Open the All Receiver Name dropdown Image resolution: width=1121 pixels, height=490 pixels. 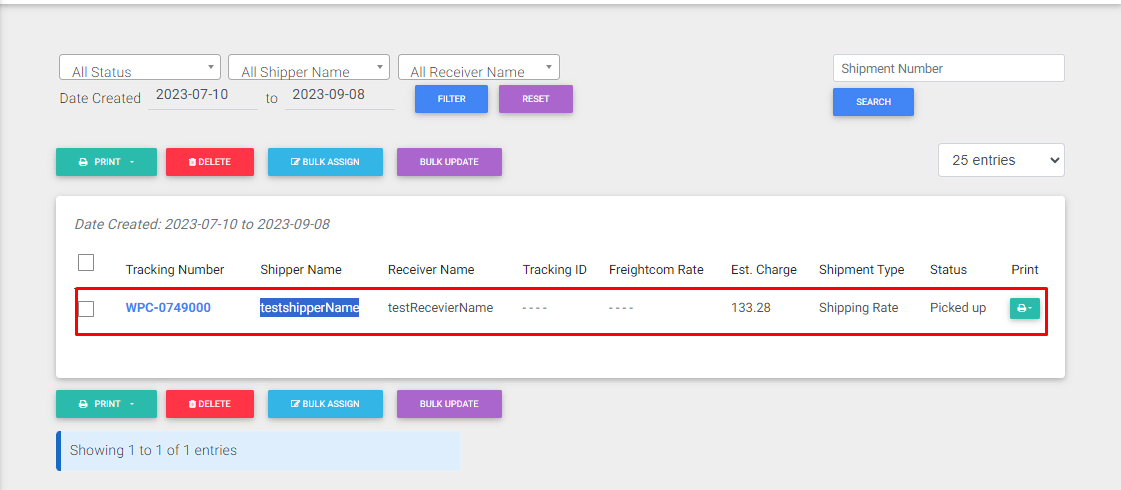(478, 68)
